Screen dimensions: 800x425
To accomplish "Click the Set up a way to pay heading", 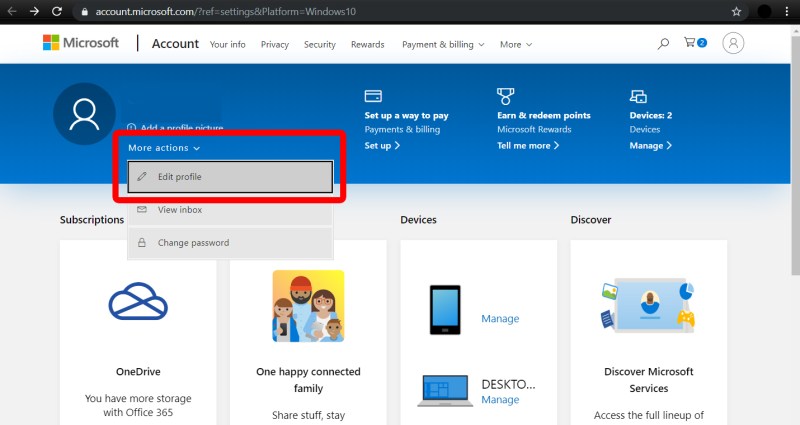I will pyautogui.click(x=406, y=115).
